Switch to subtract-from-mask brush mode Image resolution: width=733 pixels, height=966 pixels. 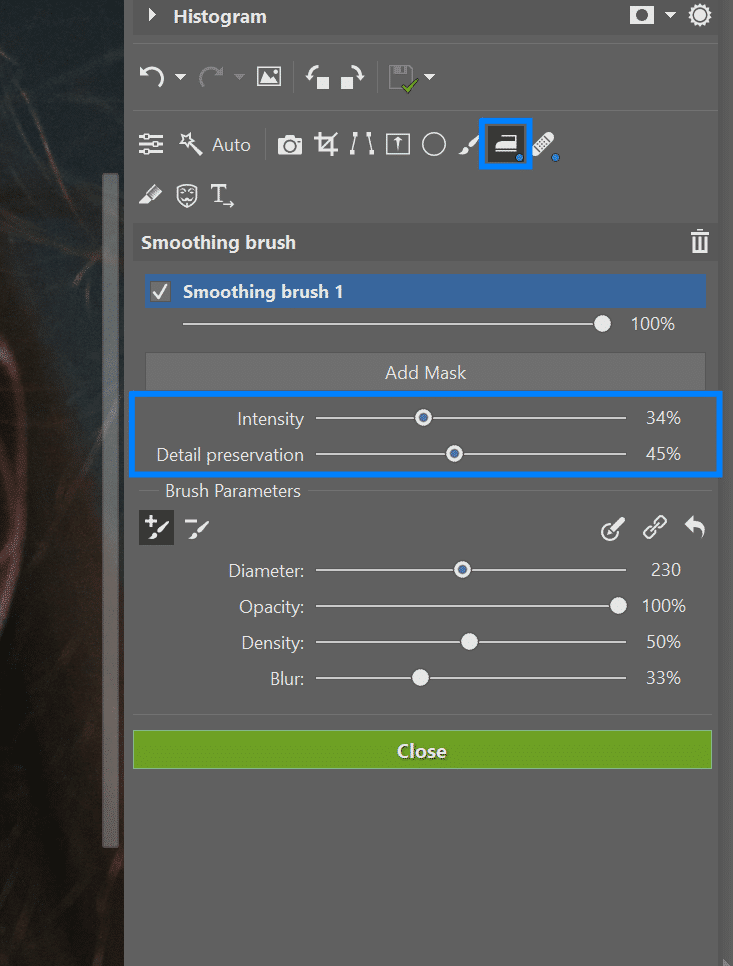197,527
